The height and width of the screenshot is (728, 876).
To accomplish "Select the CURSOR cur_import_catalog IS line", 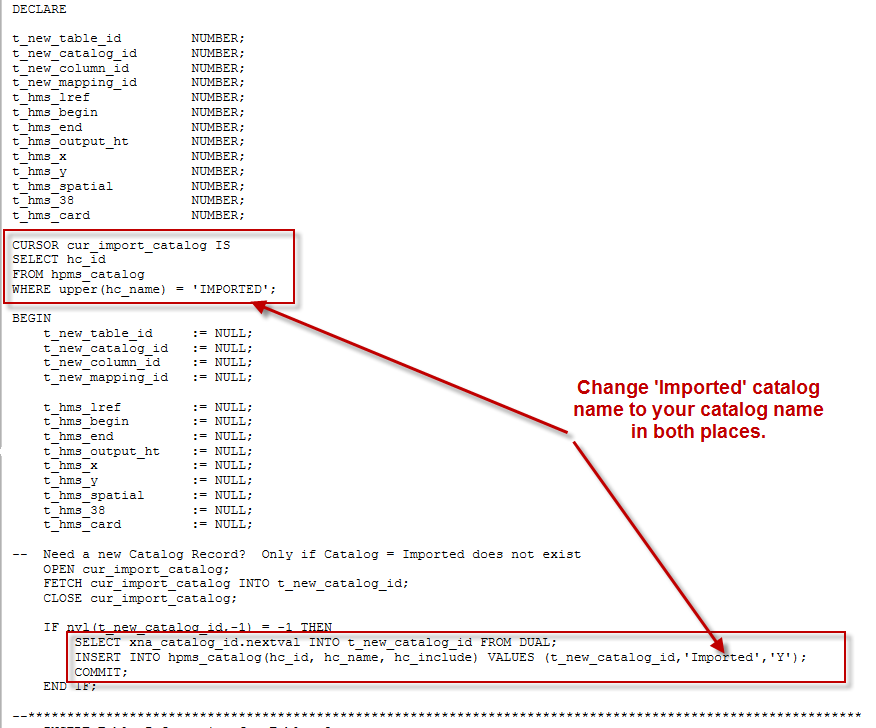I will tap(120, 244).
